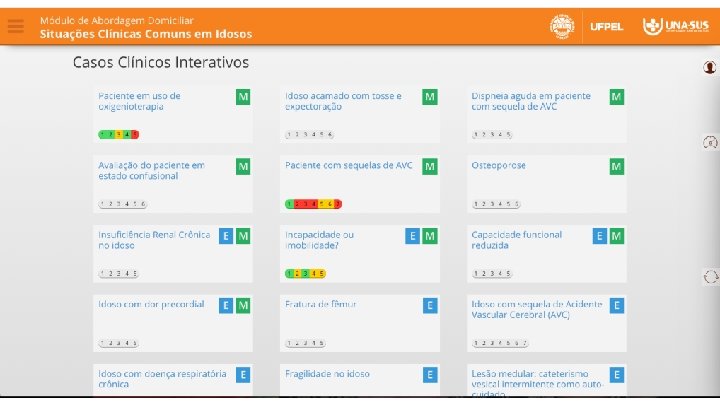Click the bottom circular icon on right sidebar
720x405 pixels.
click(710, 277)
